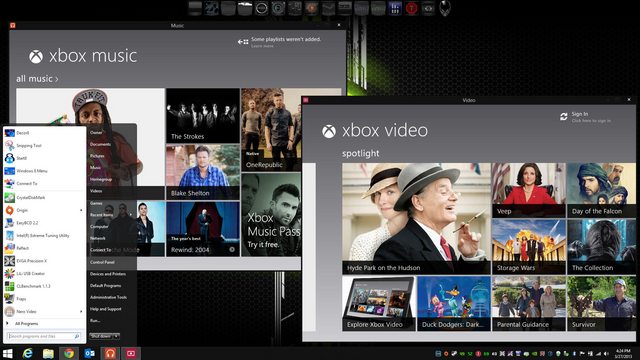Viewport: 640px width, 360px height.
Task: Click Run... in the Start menu
Action: tap(95, 321)
